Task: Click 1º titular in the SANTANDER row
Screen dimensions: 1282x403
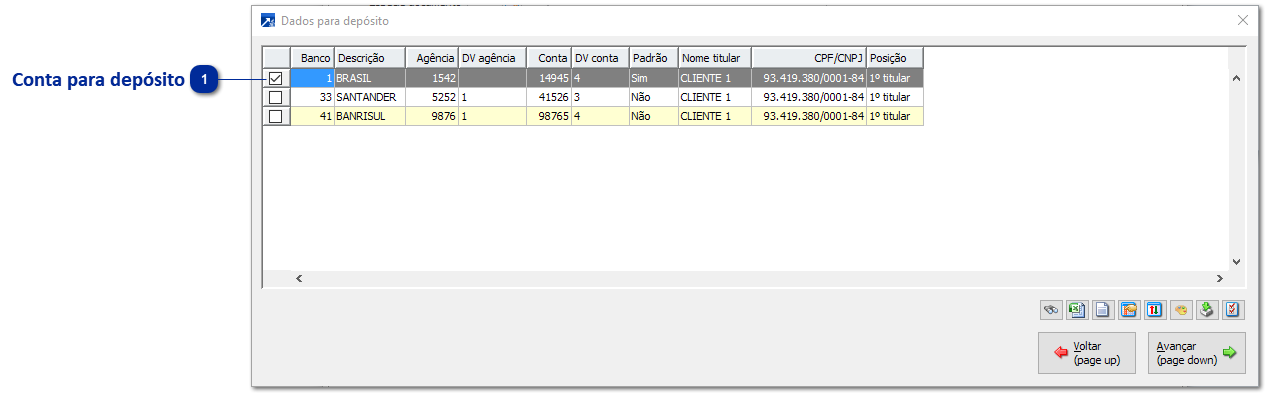Action: coord(895,97)
